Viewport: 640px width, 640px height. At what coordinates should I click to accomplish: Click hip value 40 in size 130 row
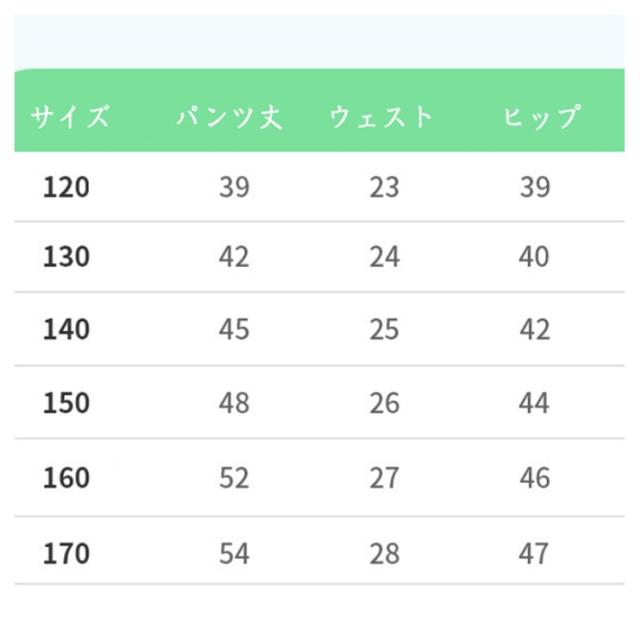pos(535,257)
